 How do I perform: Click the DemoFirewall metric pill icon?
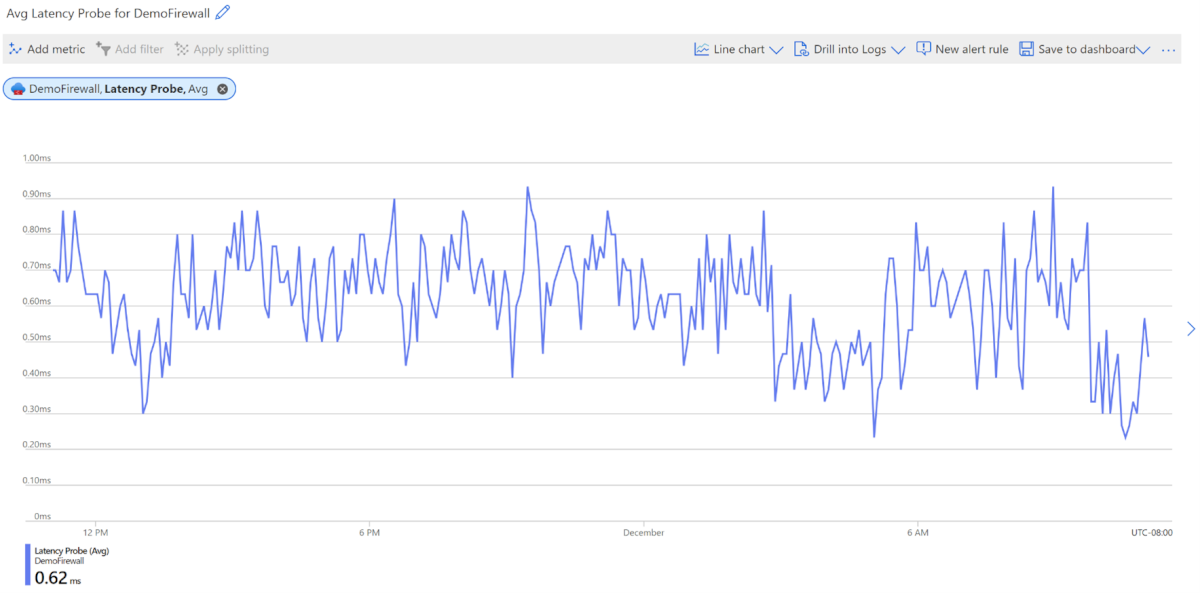19,88
